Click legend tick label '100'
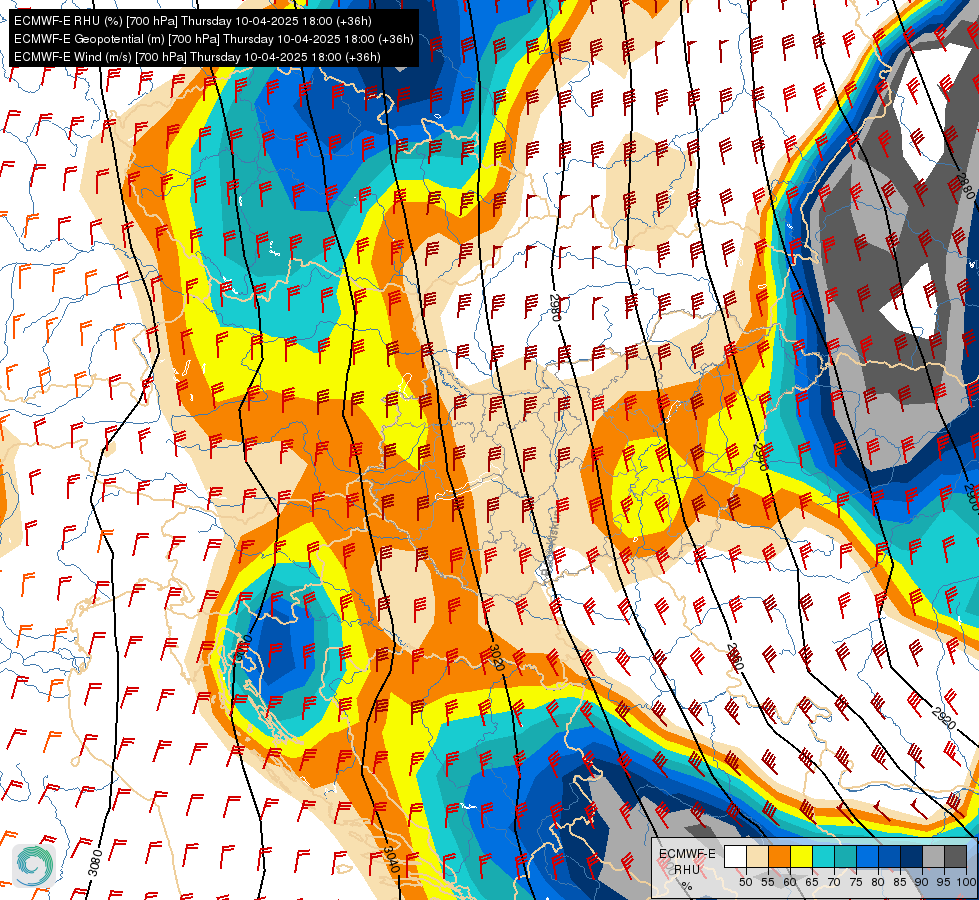Viewport: 979px width, 900px height. point(967,882)
